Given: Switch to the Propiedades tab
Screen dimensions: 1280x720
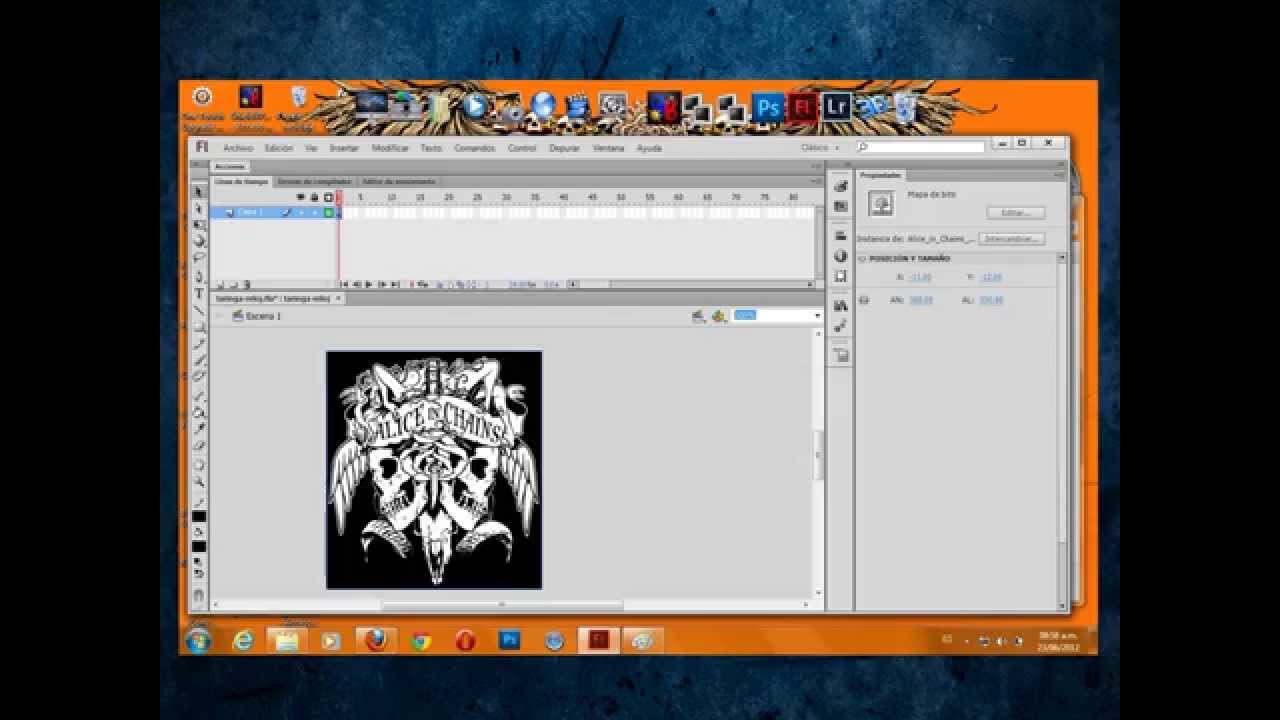Looking at the screenshot, I should pos(880,175).
